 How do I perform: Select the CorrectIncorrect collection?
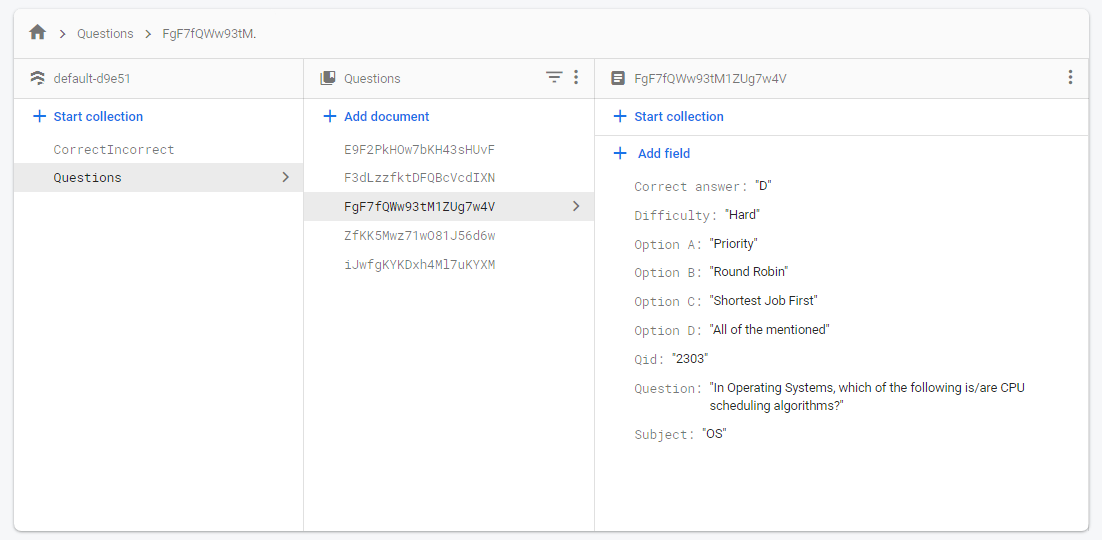(x=114, y=149)
